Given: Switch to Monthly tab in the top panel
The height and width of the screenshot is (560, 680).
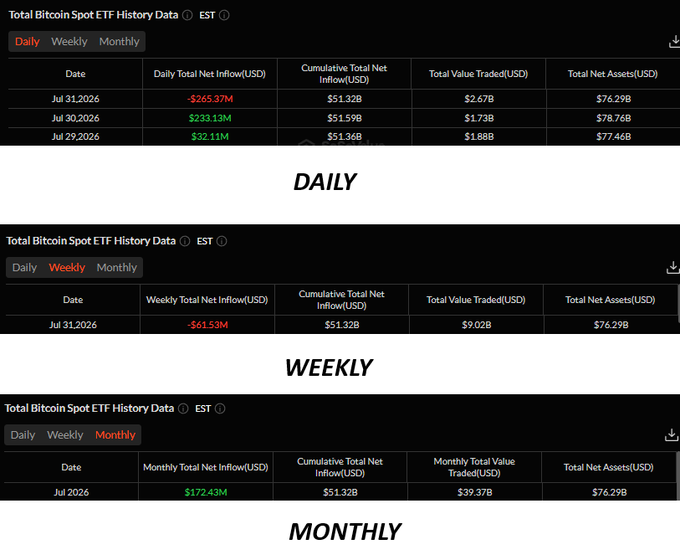Looking at the screenshot, I should tap(119, 42).
